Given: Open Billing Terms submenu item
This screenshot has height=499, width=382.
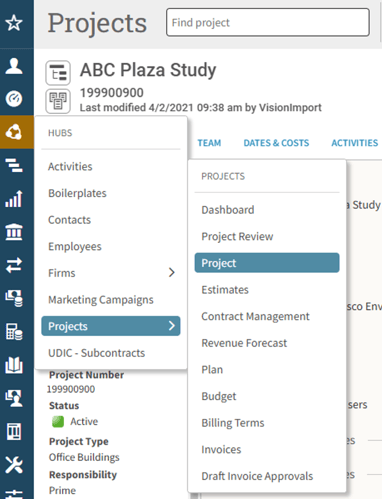Looking at the screenshot, I should (267, 423).
